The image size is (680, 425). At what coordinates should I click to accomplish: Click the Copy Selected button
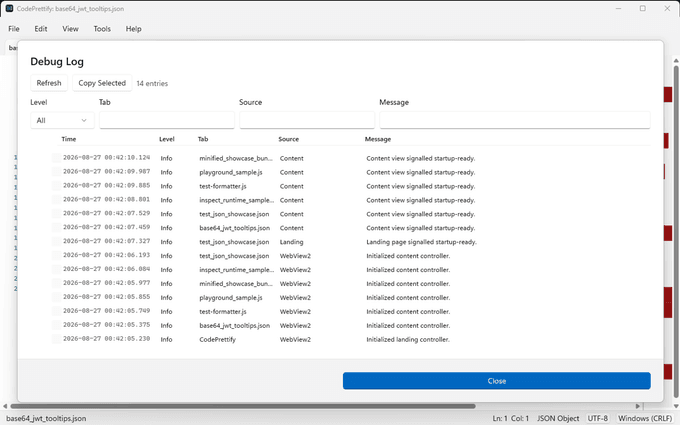point(102,83)
